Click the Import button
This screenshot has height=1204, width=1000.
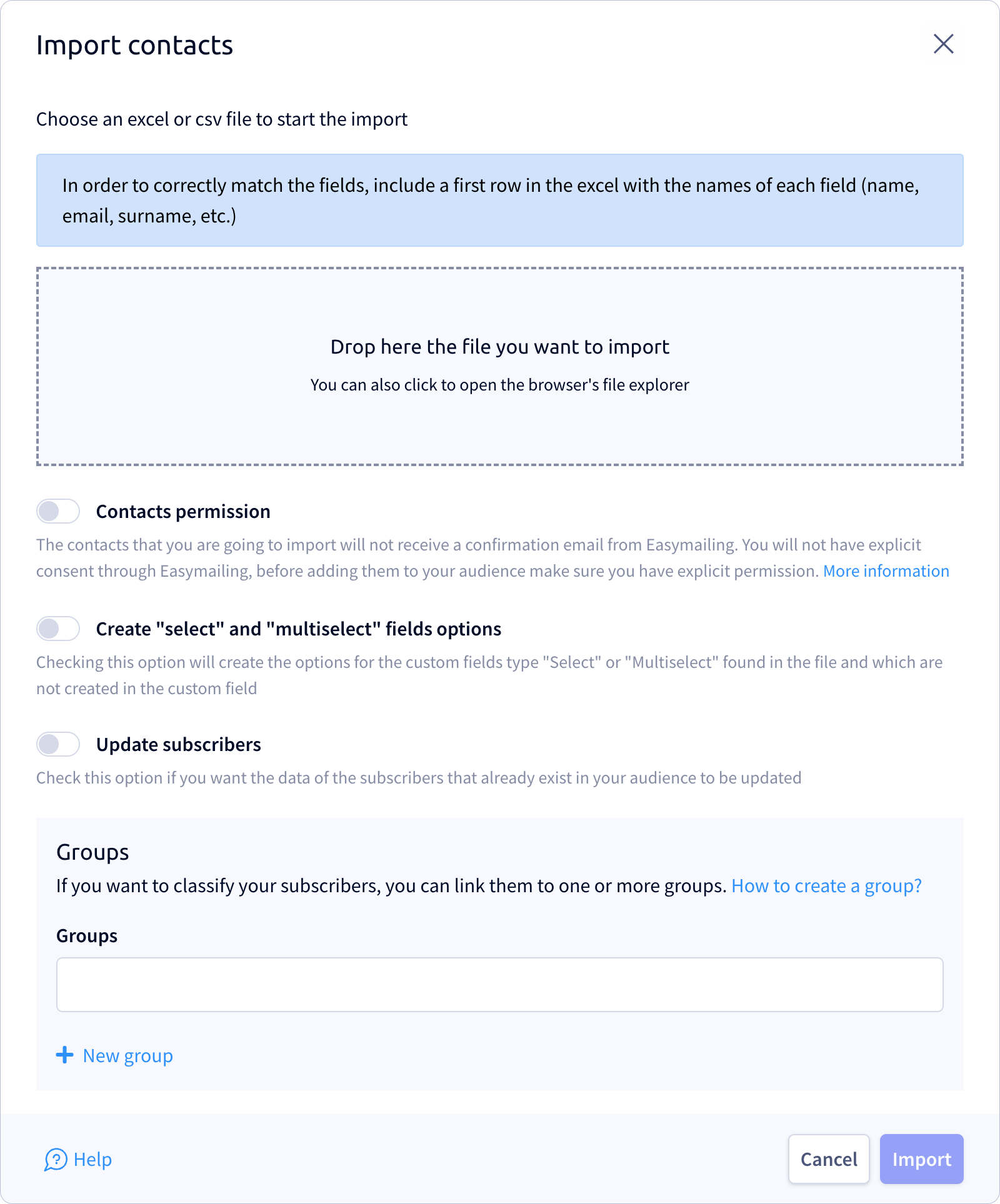click(922, 1159)
